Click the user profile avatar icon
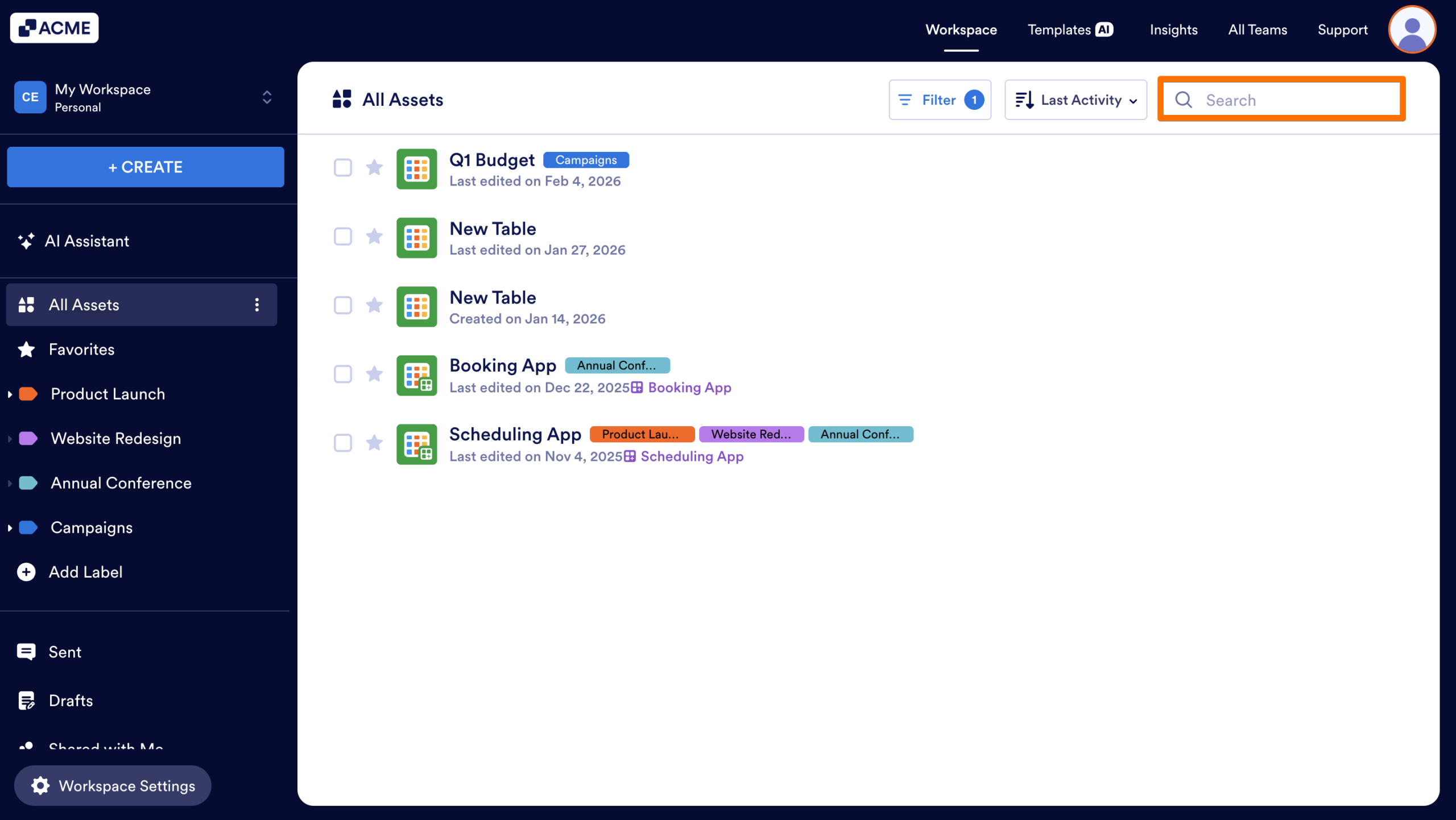Screen dimensions: 1456x820 point(1412,30)
